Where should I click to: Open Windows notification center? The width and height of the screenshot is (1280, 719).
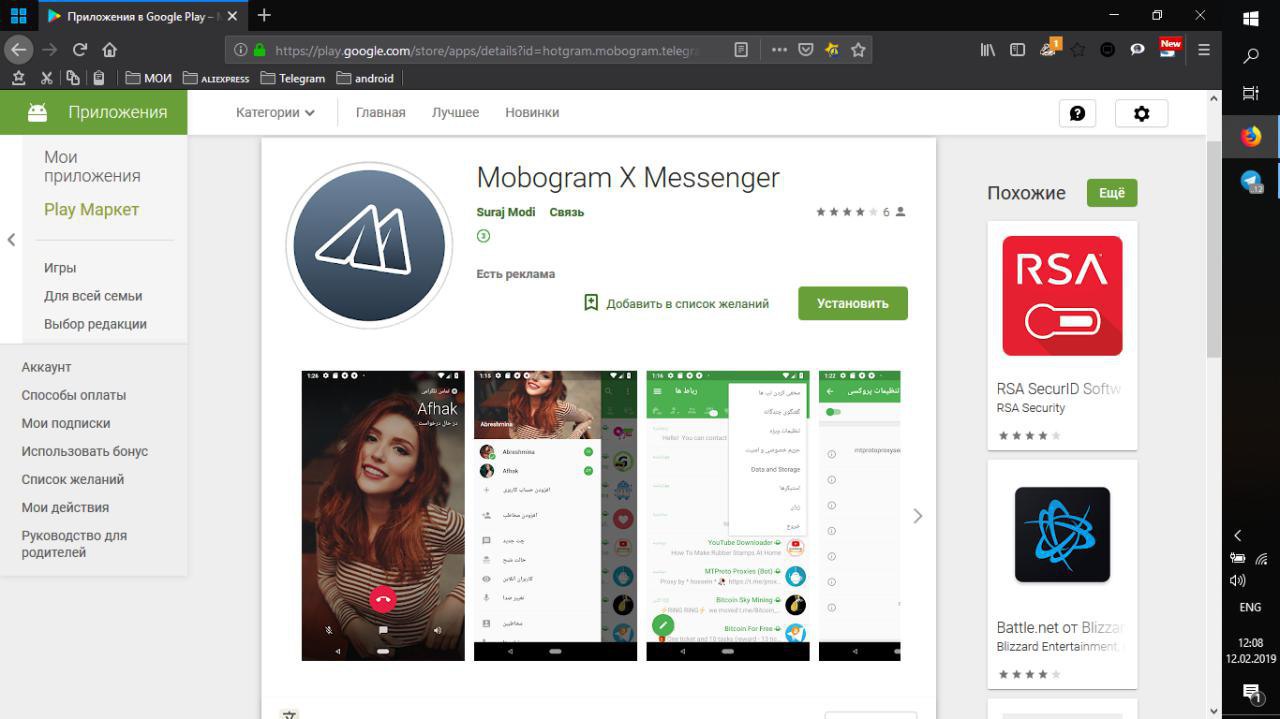point(1251,691)
